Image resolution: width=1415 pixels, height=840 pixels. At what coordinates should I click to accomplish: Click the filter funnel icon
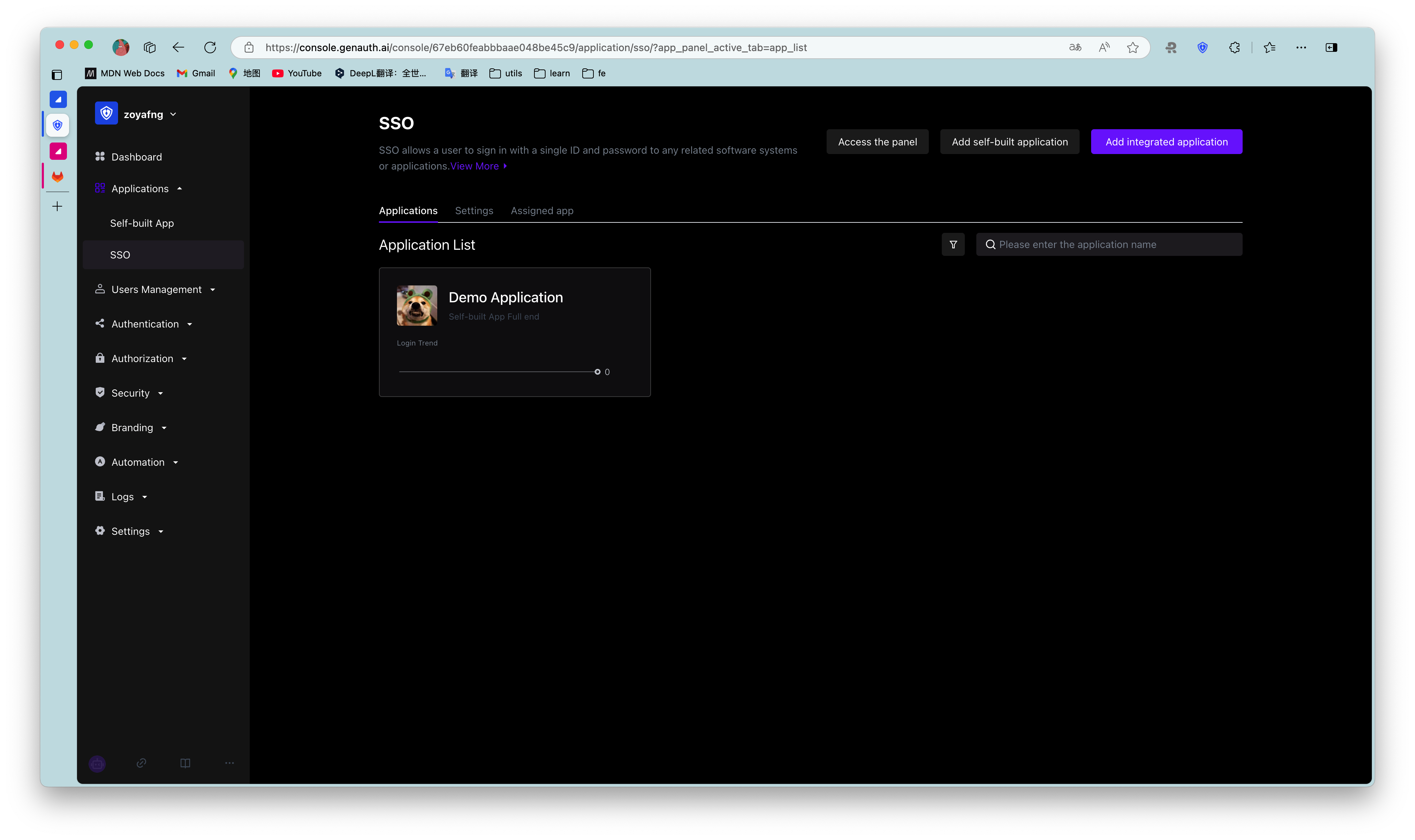[953, 244]
